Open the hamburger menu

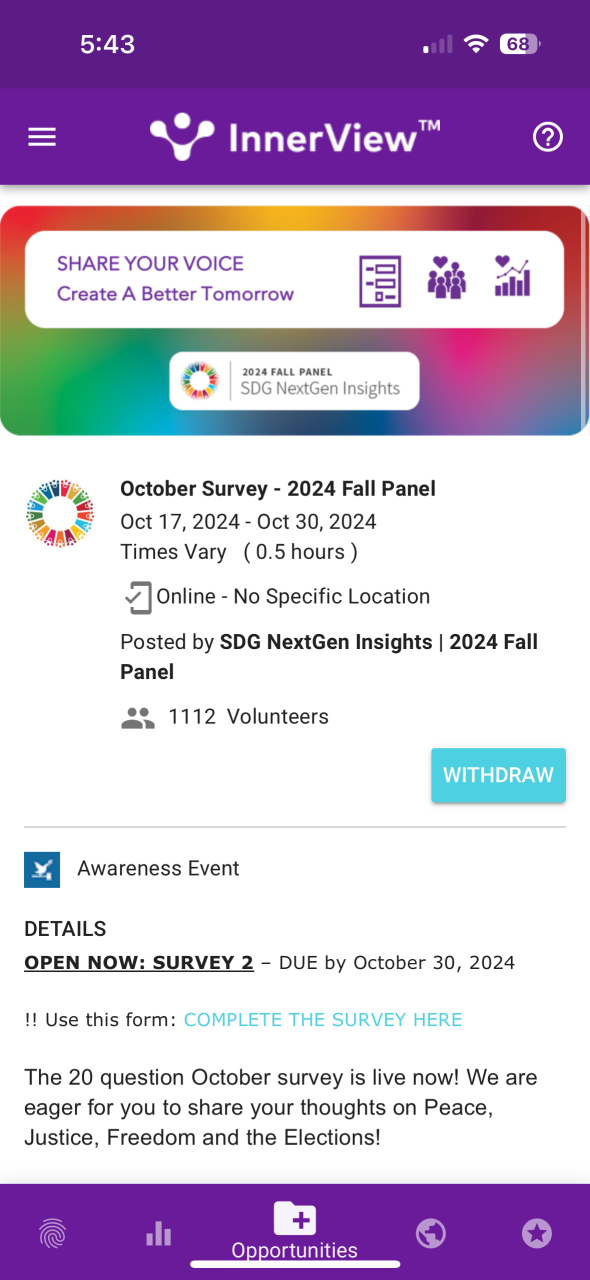[x=42, y=138]
